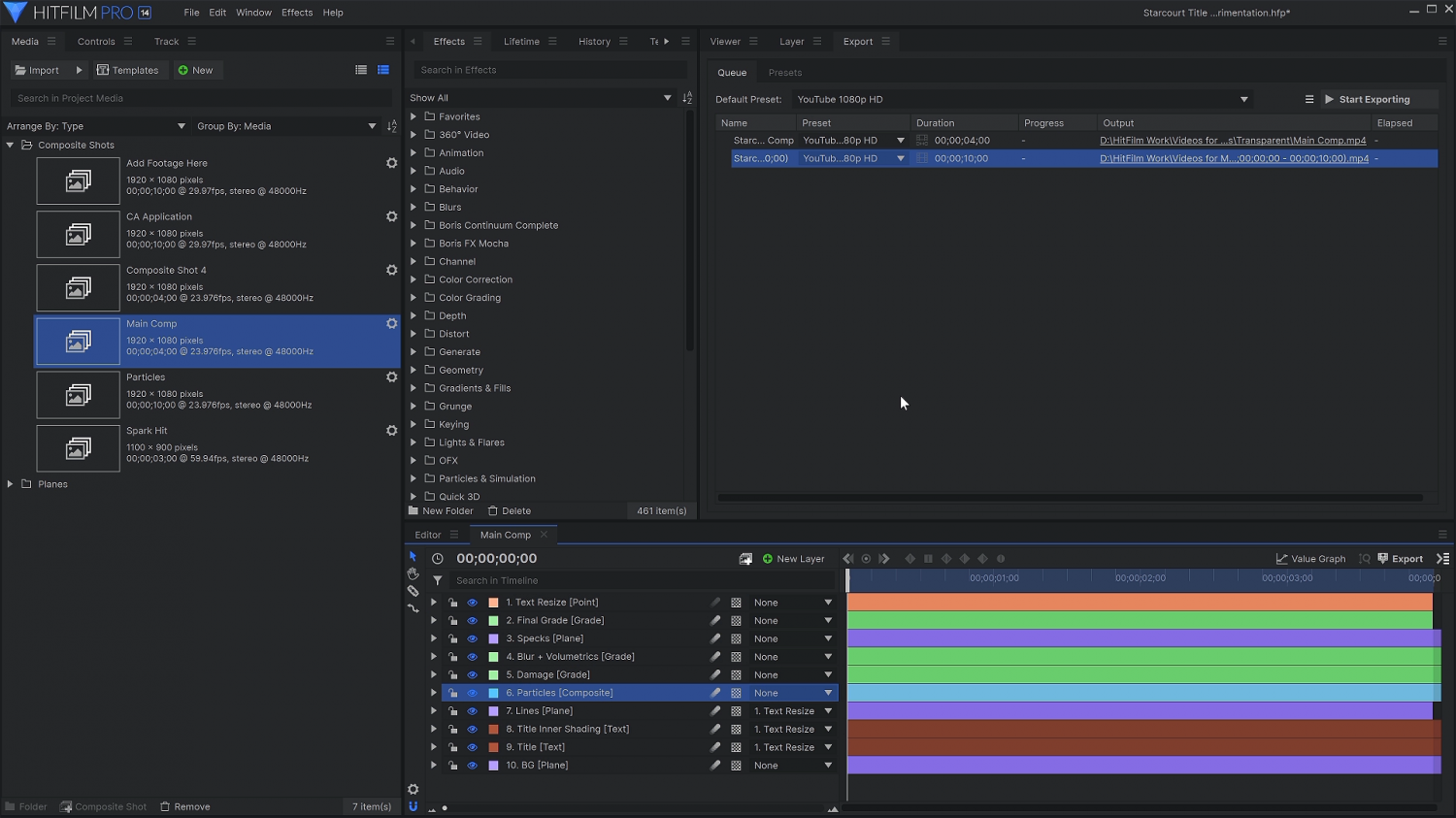Click the Start Exporting button
This screenshot has height=818, width=1456.
pyautogui.click(x=1367, y=99)
